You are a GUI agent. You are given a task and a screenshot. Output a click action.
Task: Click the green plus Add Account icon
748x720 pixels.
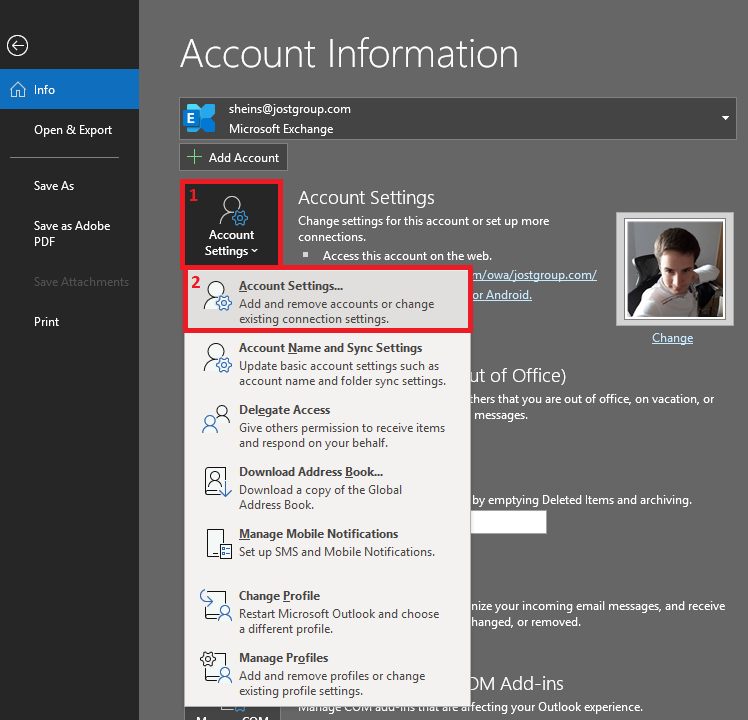194,157
